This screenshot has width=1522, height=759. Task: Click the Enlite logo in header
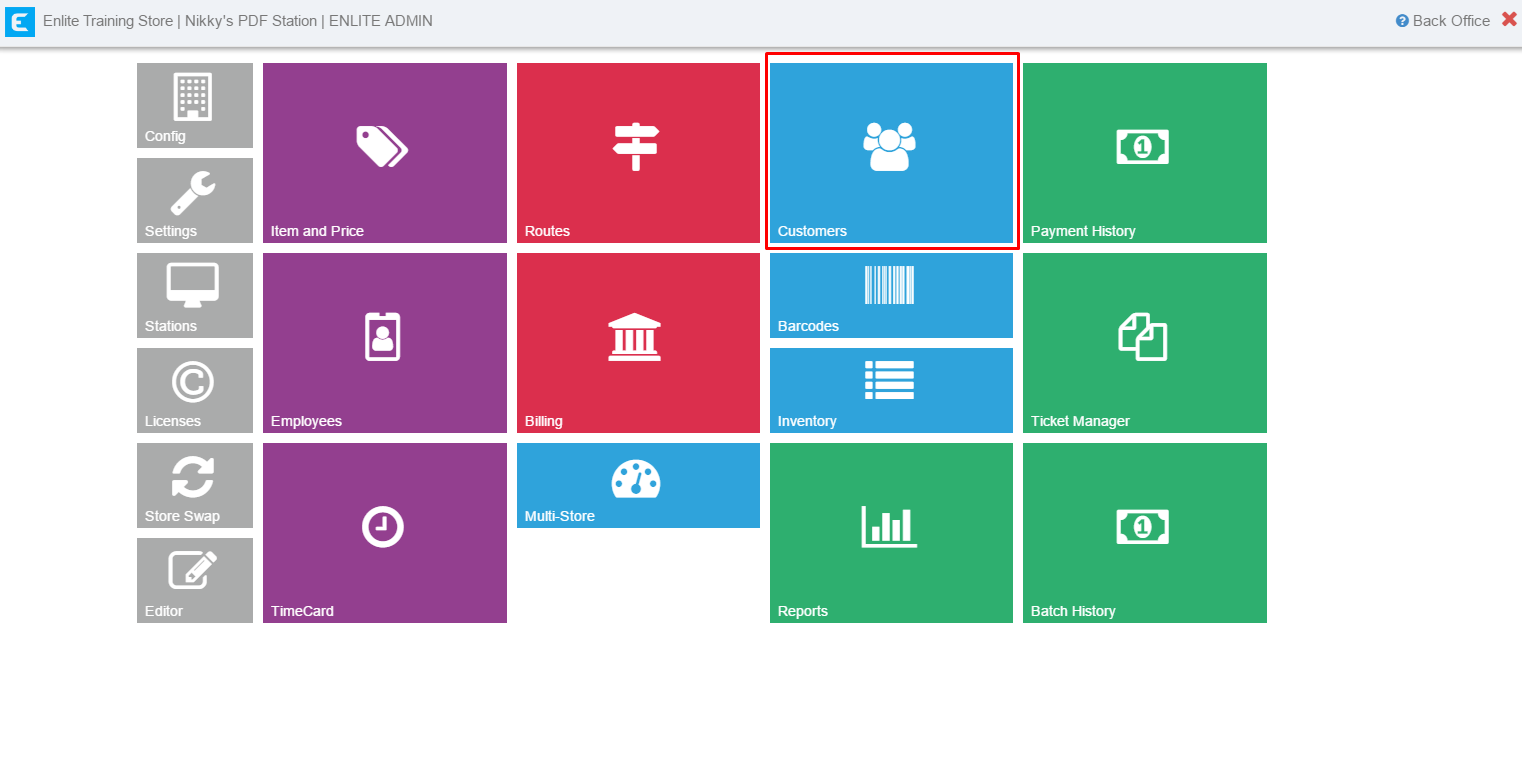click(x=20, y=21)
